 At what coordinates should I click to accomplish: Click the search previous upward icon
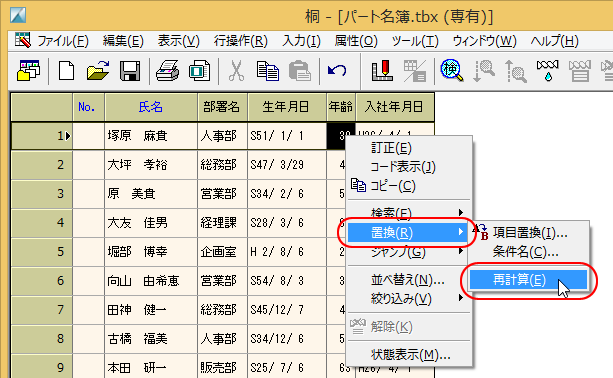[x=516, y=71]
